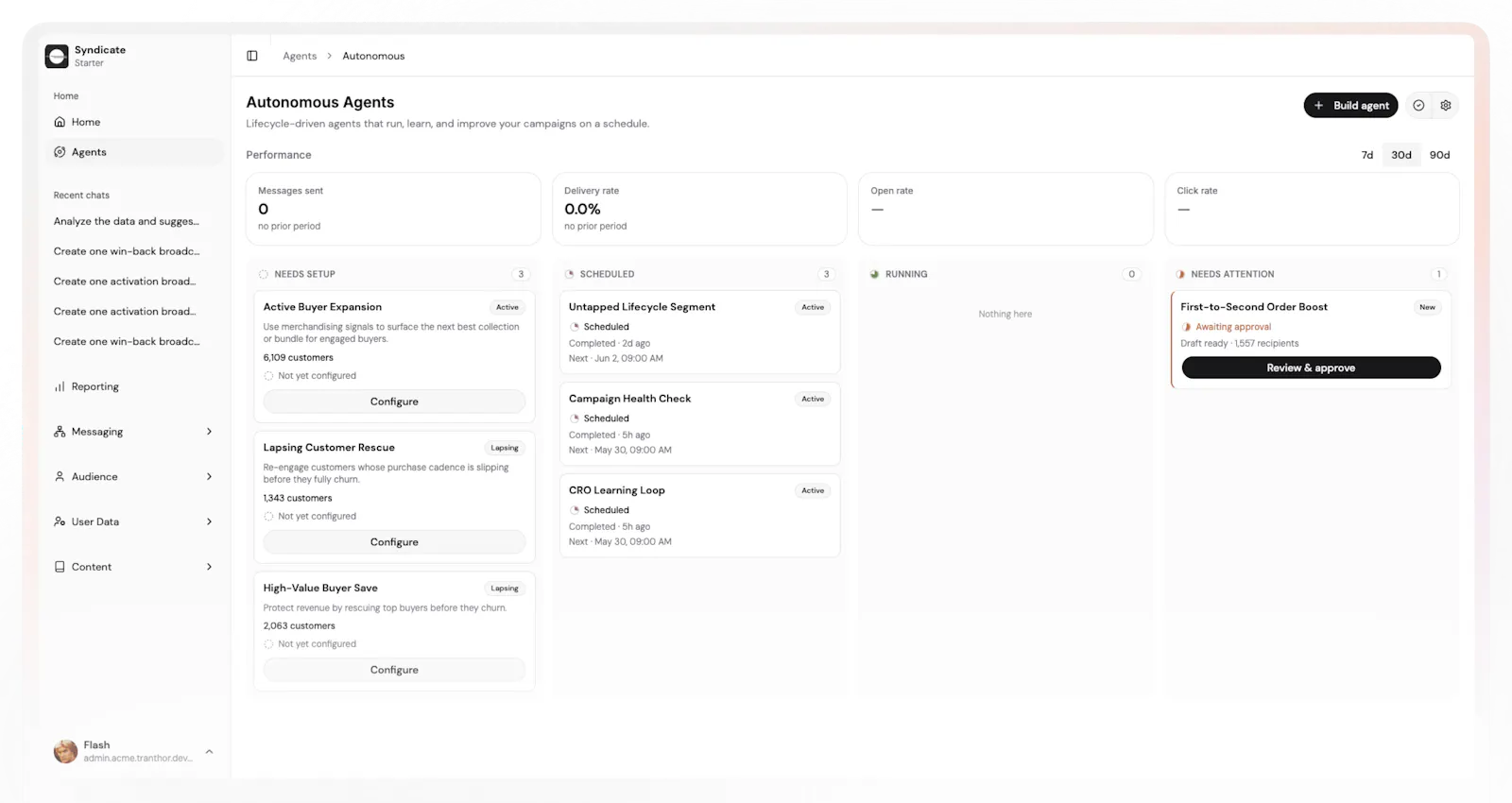This screenshot has width=1512, height=803.
Task: Open the Campaign Health Check card
Action: pyautogui.click(x=699, y=424)
